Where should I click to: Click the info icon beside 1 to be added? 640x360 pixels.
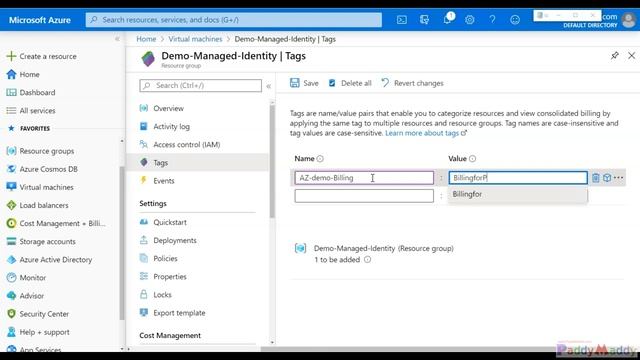coord(367,260)
